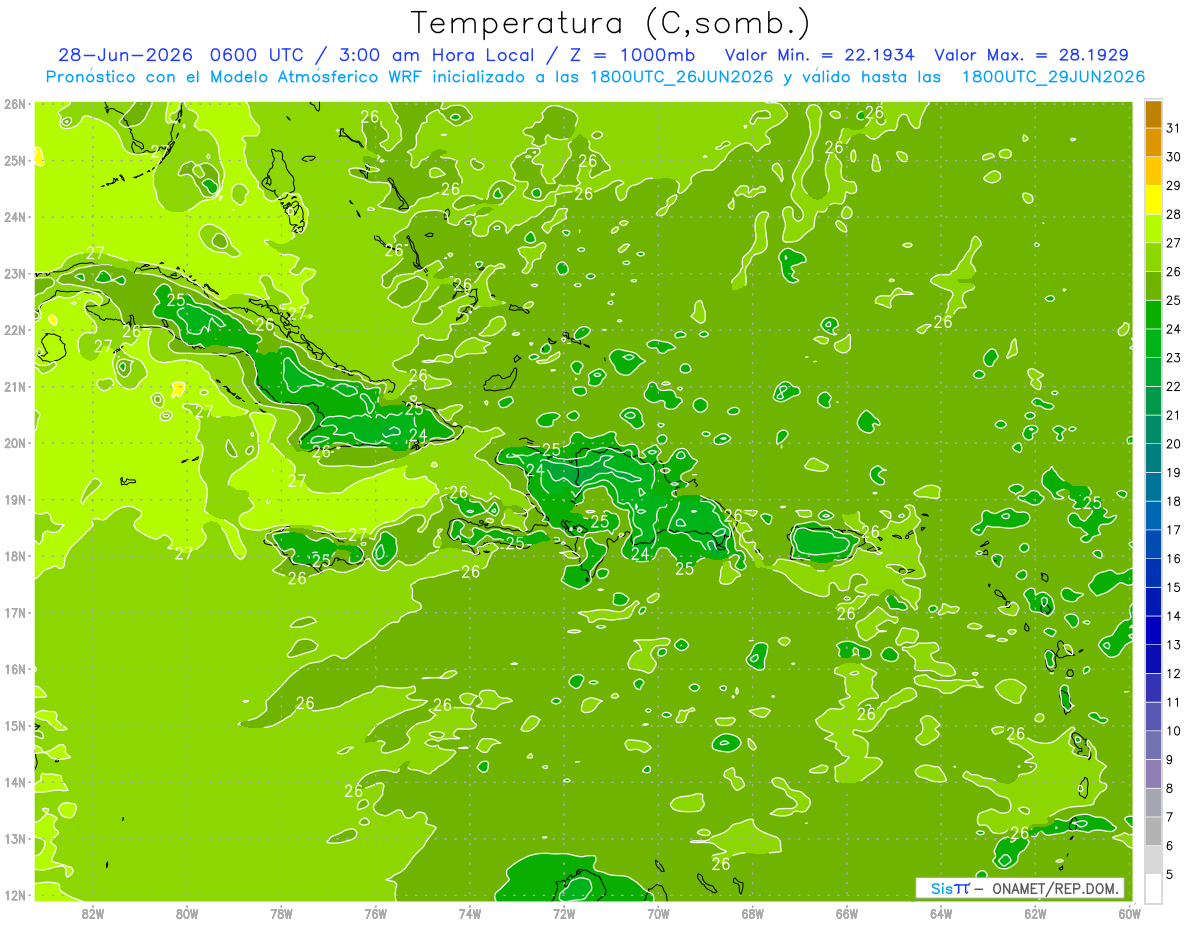The height and width of the screenshot is (927, 1200).
Task: Click the 'Valor Max. = 28.1929' text
Action: (x=1032, y=55)
